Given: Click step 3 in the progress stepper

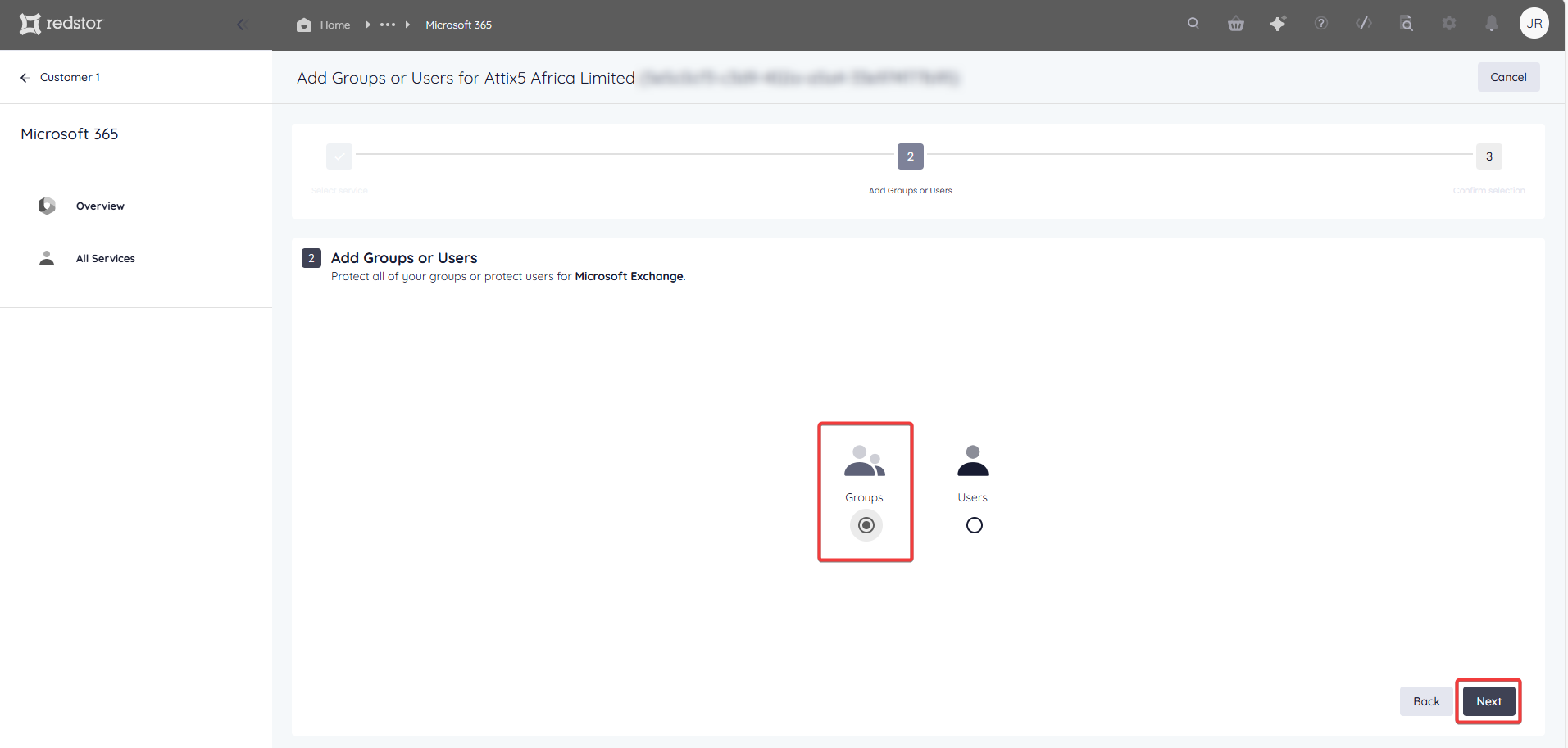Looking at the screenshot, I should coord(1489,156).
